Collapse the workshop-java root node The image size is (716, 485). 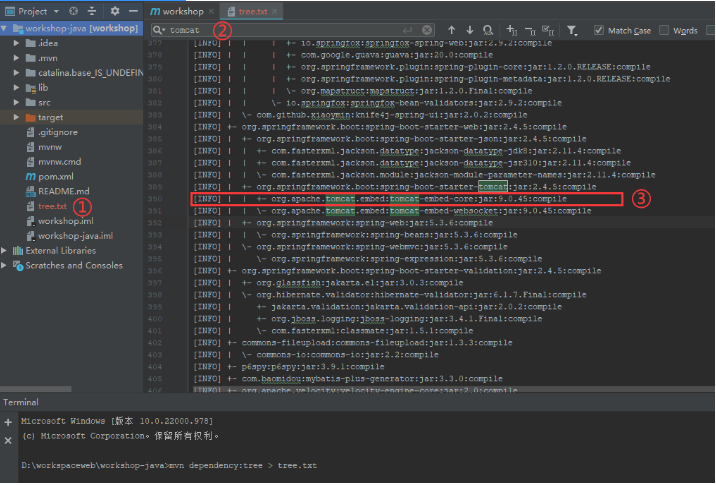4,28
